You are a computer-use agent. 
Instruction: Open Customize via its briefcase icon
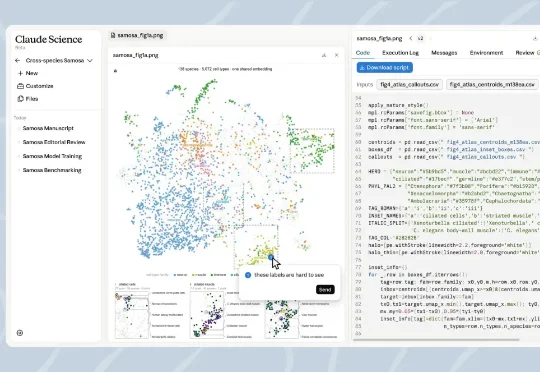20,86
